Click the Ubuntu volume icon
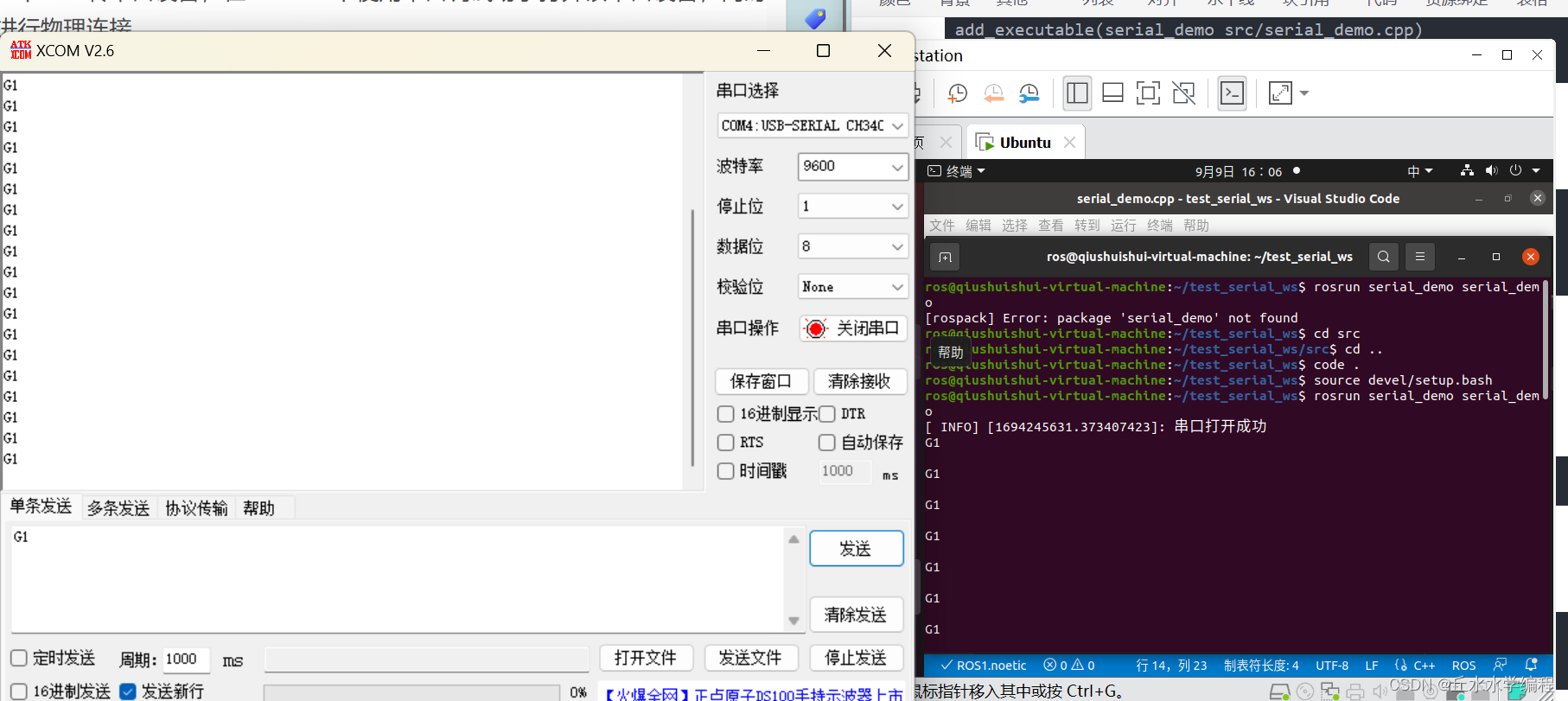Viewport: 1568px width, 701px height. coord(1491,171)
